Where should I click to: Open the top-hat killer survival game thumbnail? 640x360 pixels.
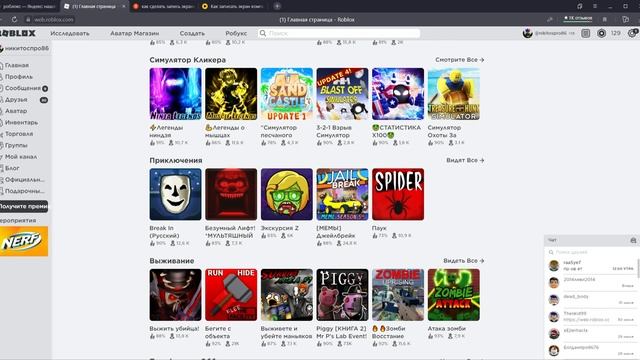pyautogui.click(x=175, y=295)
